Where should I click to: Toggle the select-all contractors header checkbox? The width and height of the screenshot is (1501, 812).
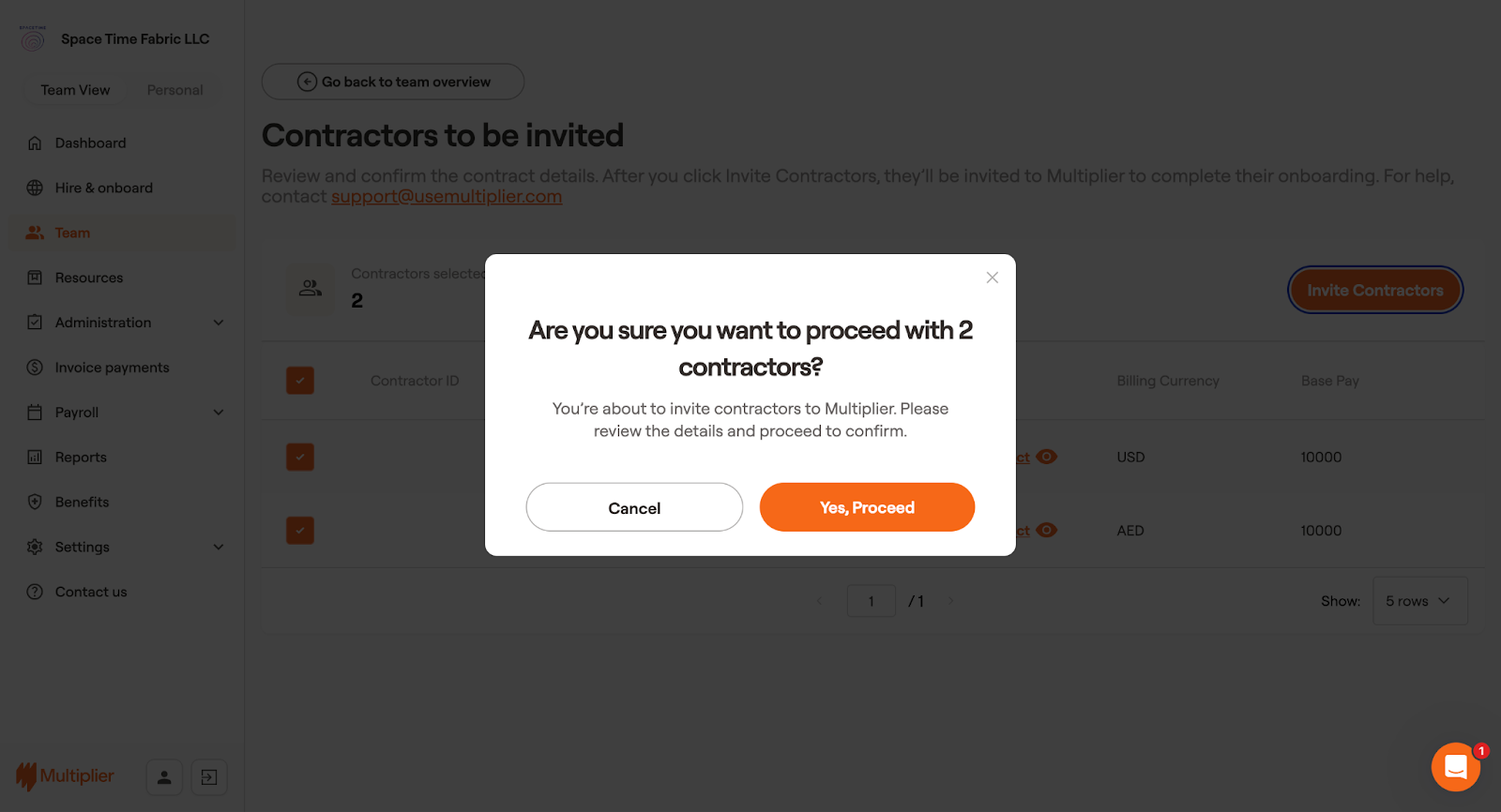click(x=300, y=381)
